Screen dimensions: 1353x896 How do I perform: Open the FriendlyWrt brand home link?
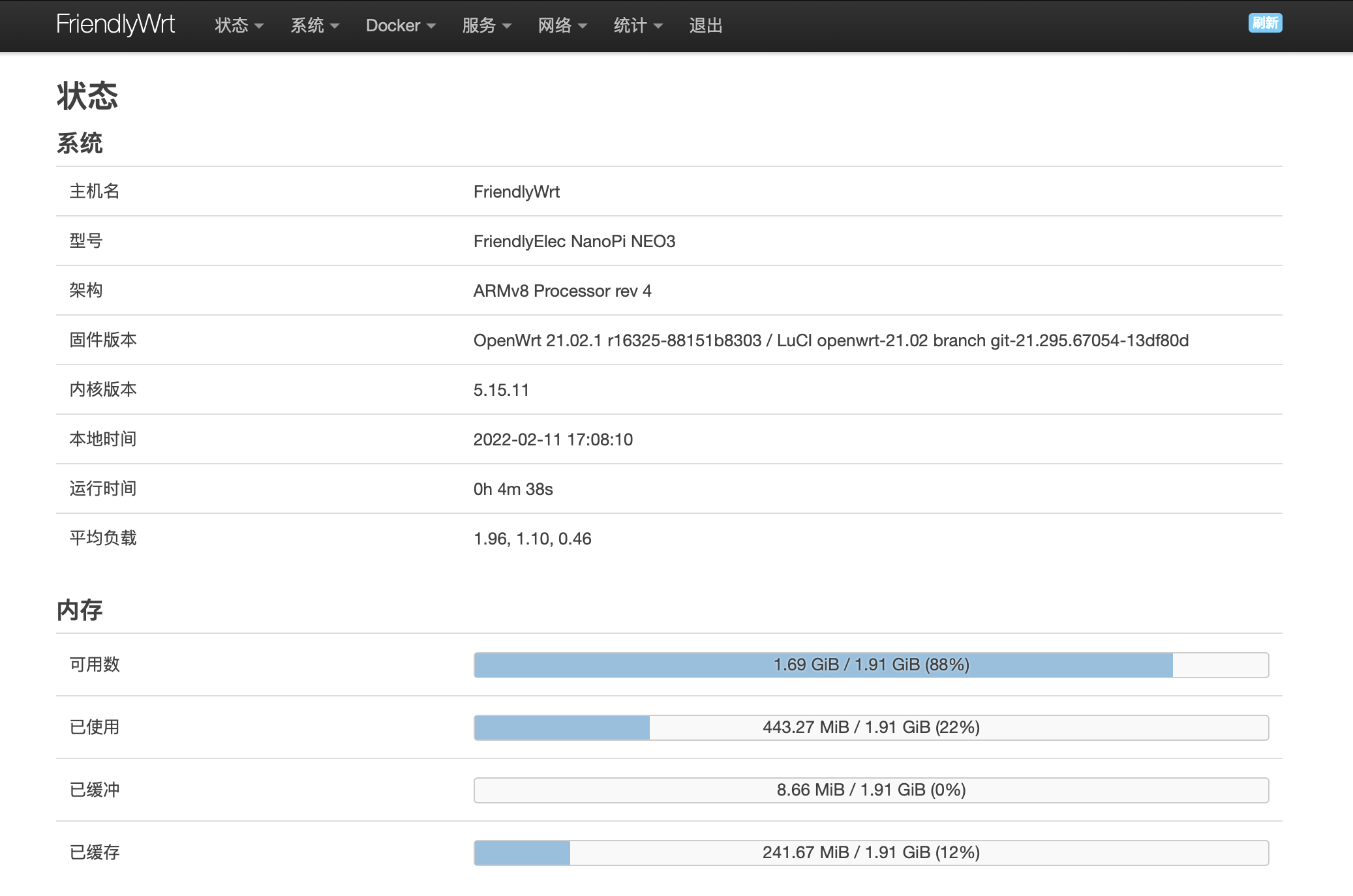[115, 25]
